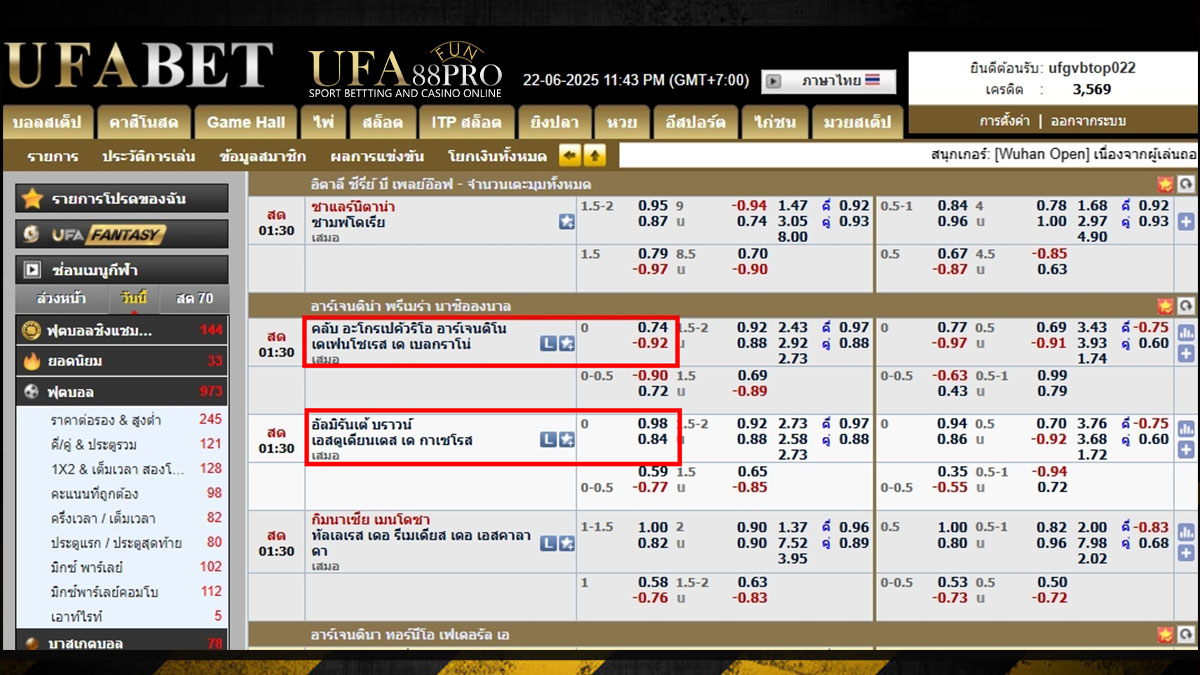This screenshot has width=1200, height=675.
Task: Click the coin icon beside ฟุตบอลชิงแชม...
Action: point(31,330)
